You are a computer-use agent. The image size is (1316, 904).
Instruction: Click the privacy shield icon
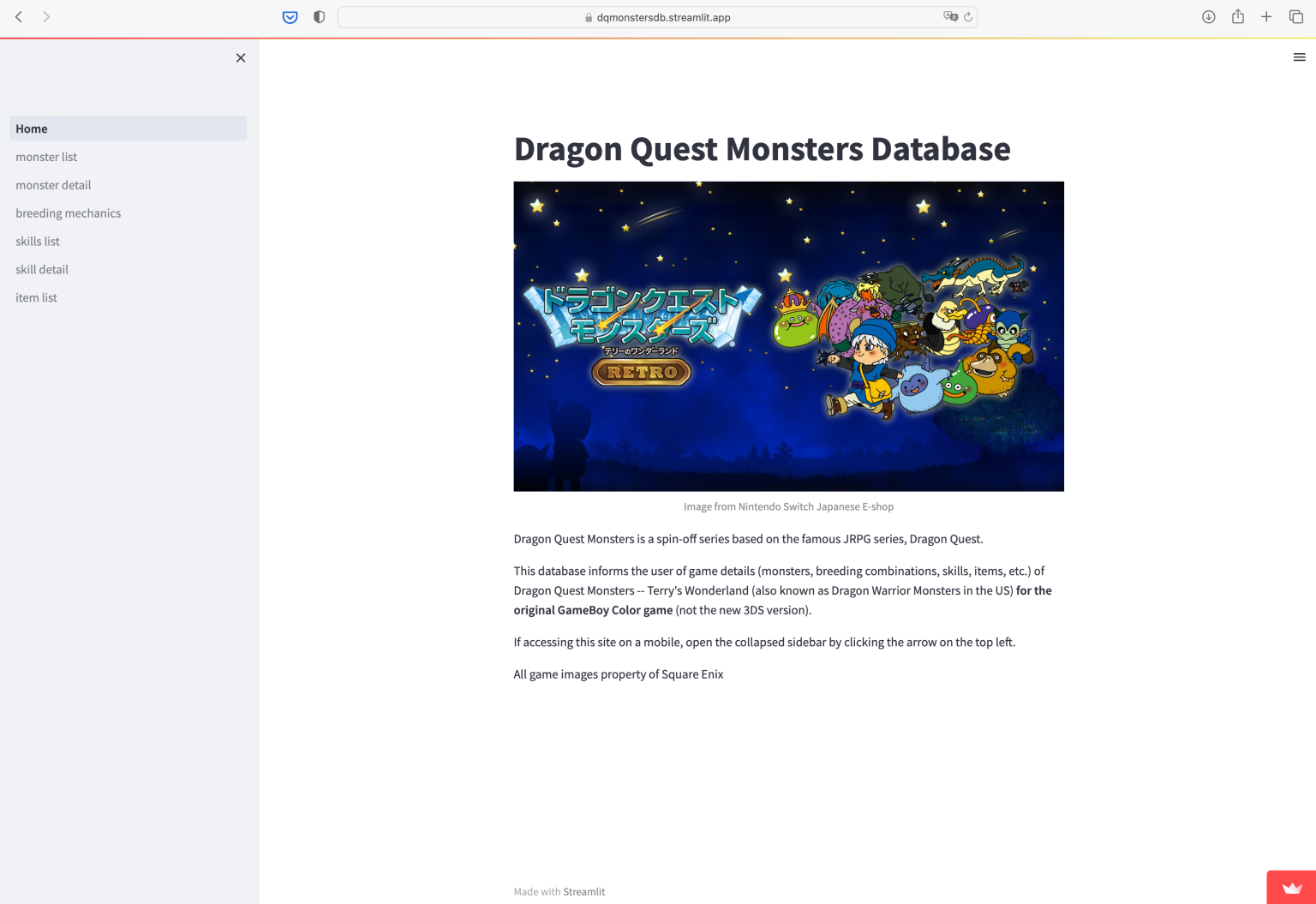(319, 17)
